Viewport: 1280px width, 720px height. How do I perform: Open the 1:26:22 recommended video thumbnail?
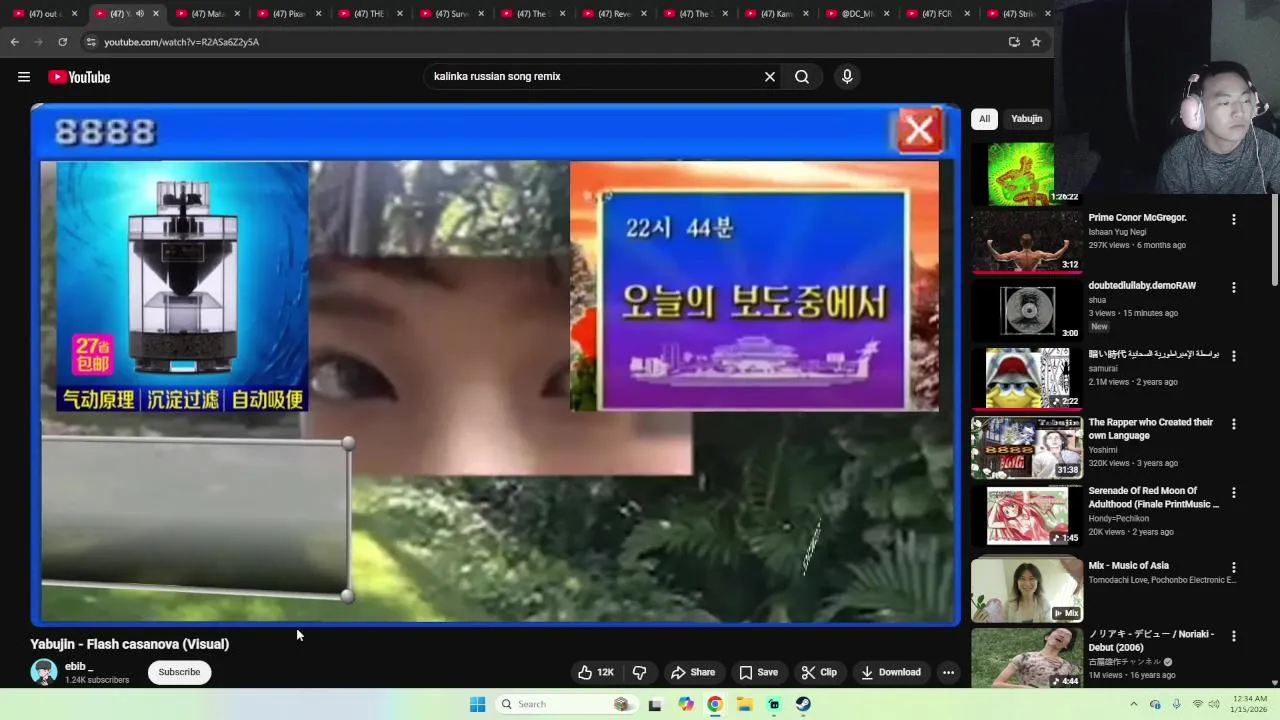tap(1021, 174)
